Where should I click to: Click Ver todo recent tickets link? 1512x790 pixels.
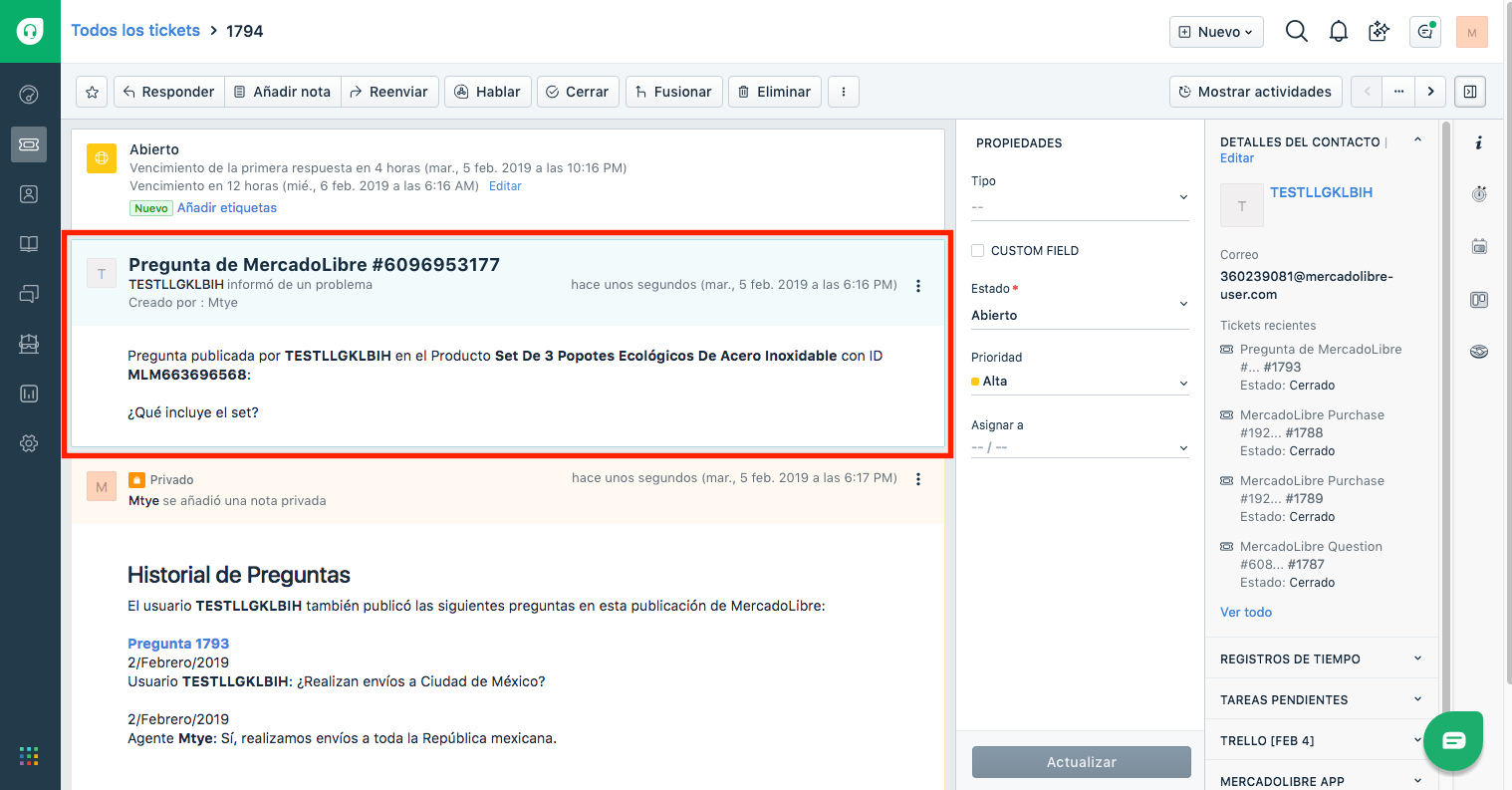(1246, 613)
